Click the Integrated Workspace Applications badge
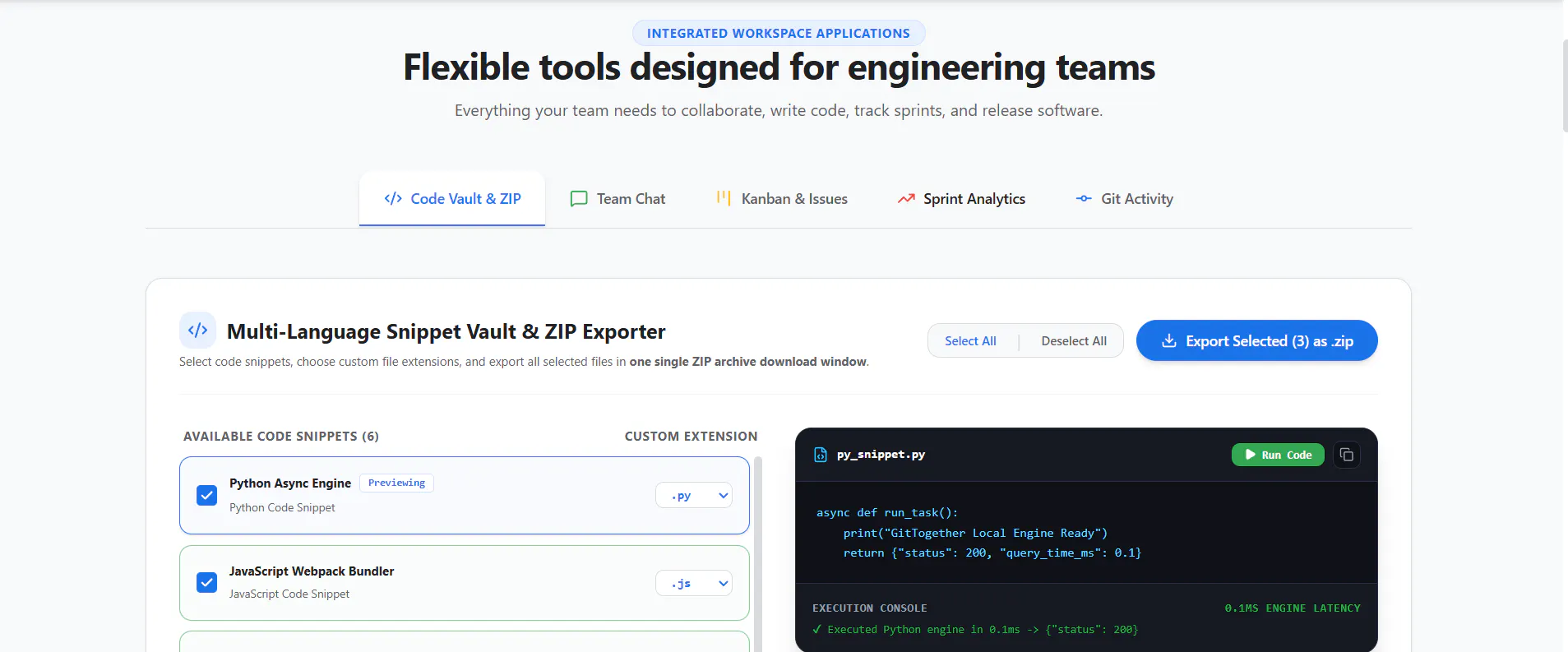The image size is (1568, 652). click(779, 33)
